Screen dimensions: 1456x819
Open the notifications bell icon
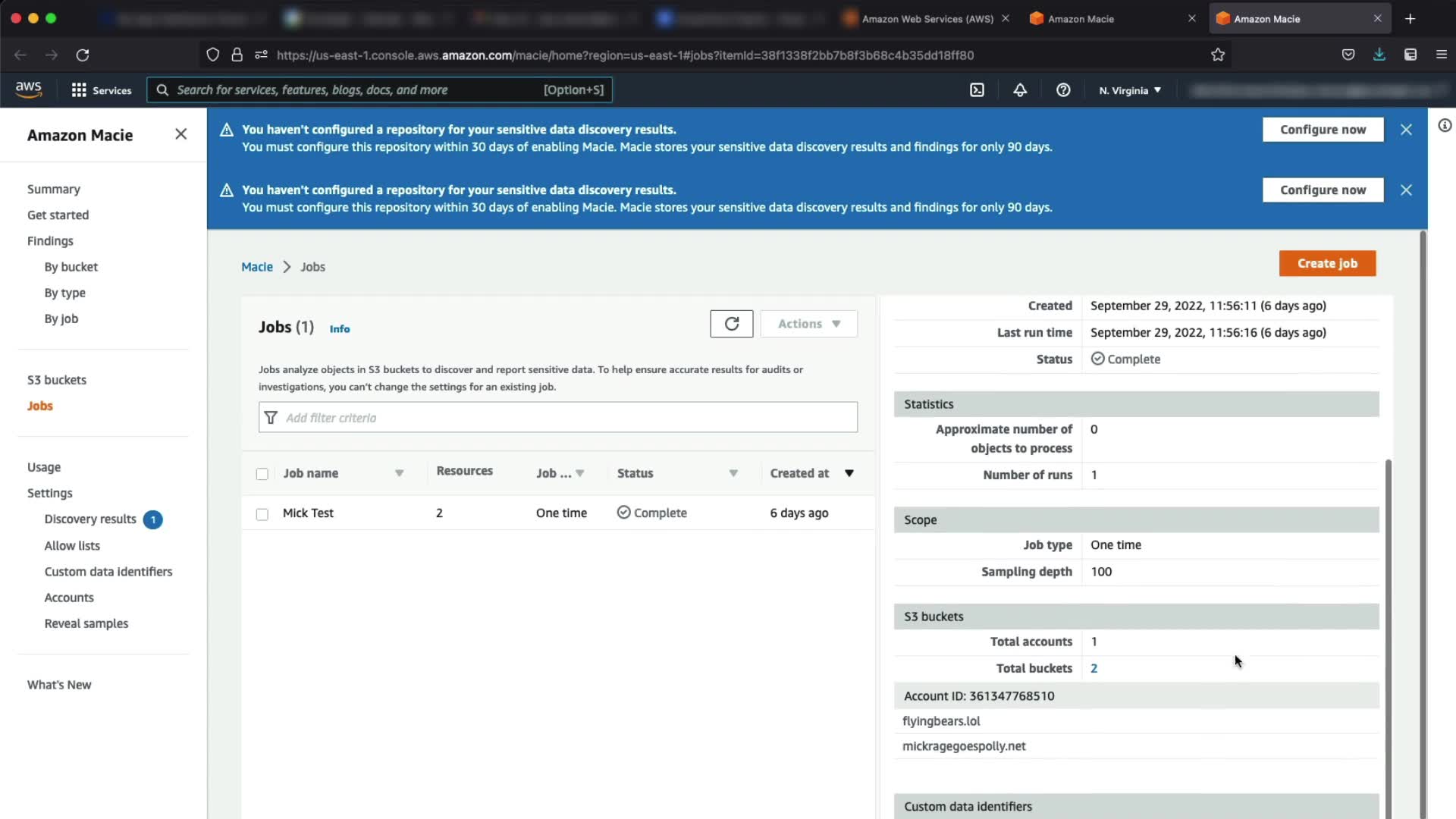(x=1020, y=90)
